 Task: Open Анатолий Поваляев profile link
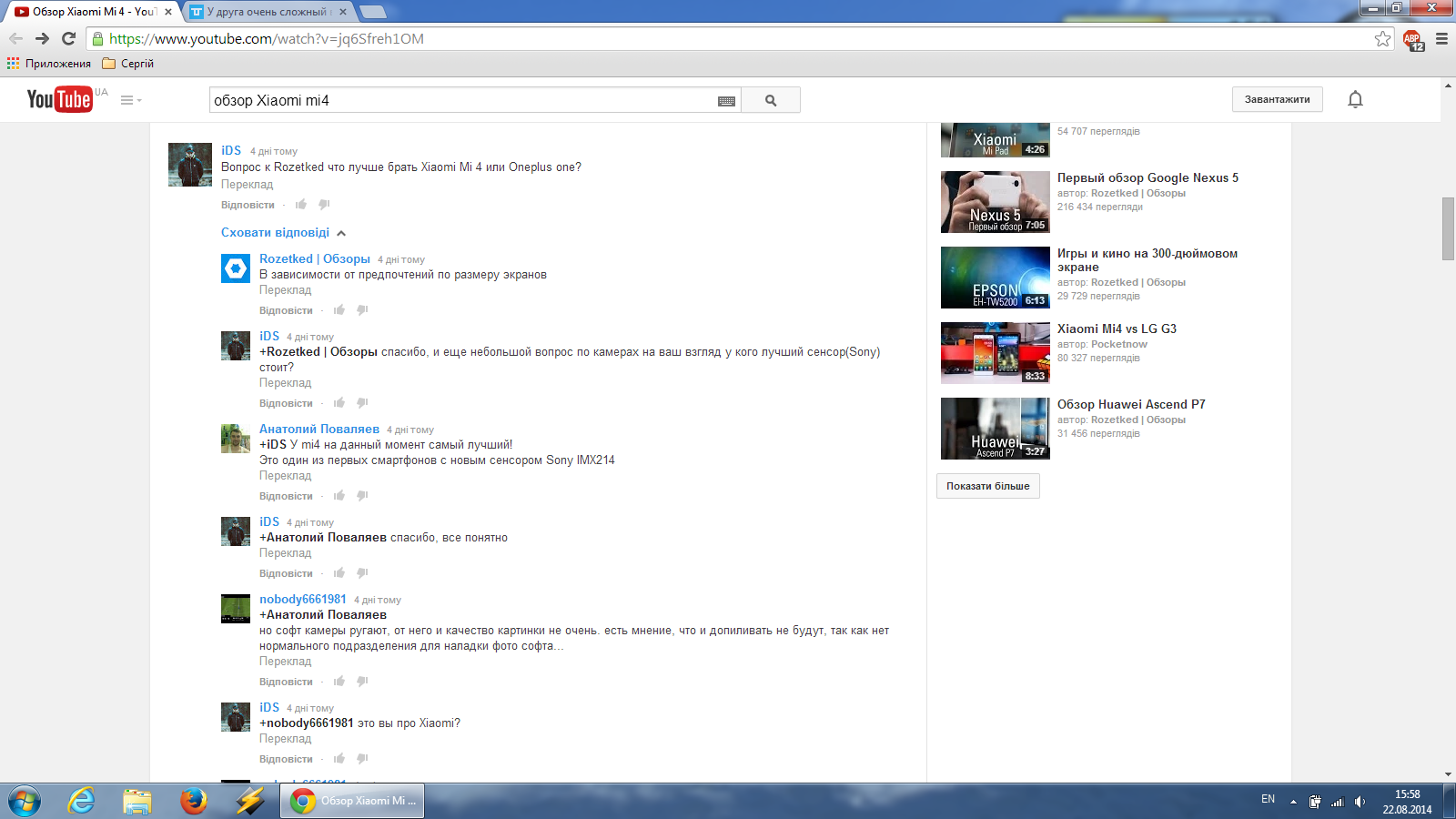pos(319,430)
